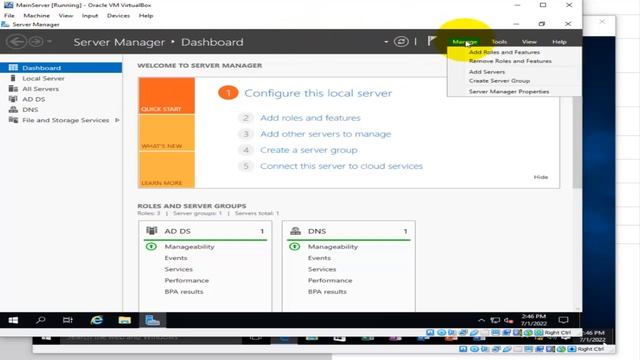640x360 pixels.
Task: Click Create a server group link
Action: click(x=309, y=150)
